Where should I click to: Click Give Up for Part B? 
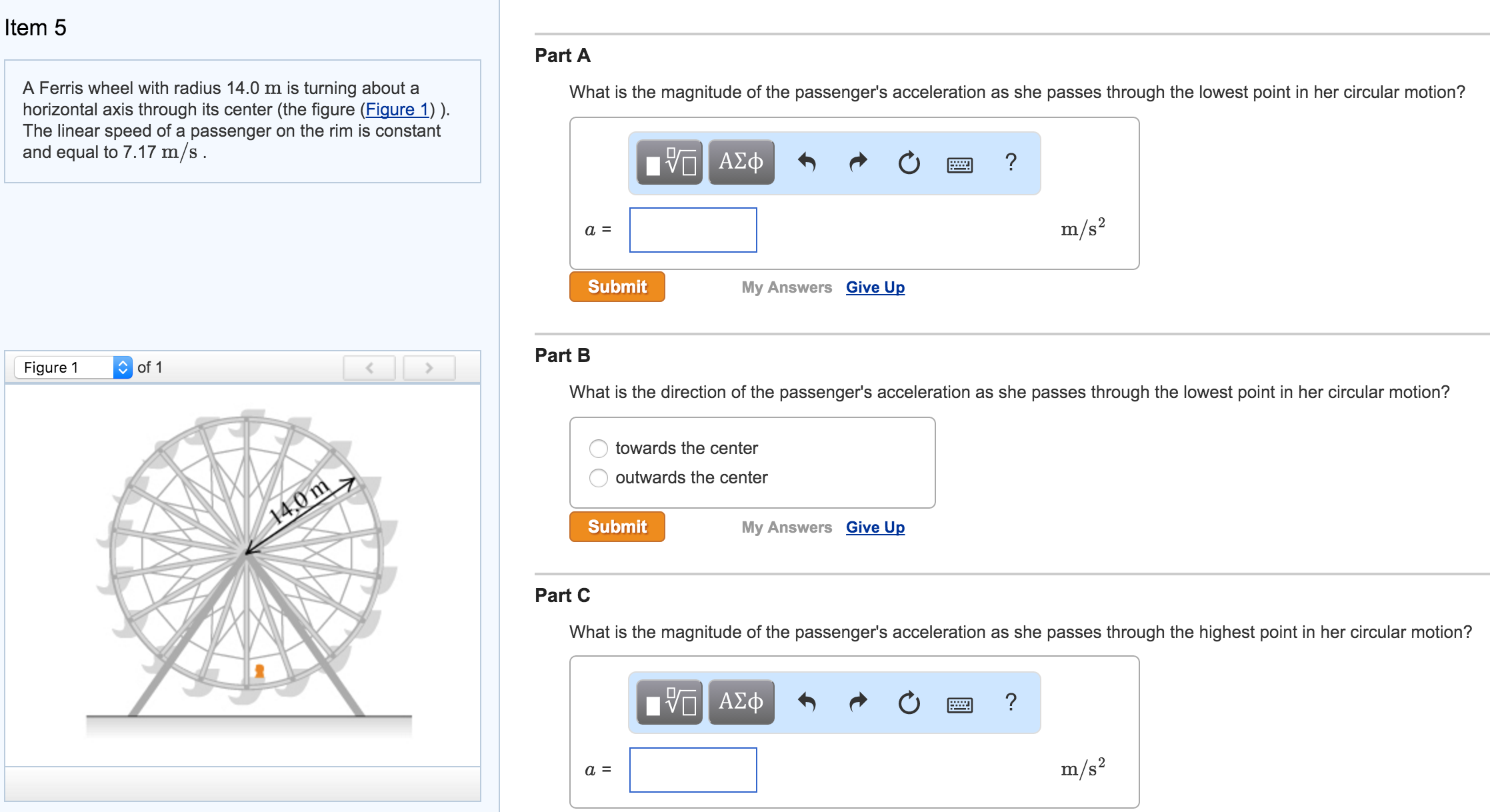[875, 527]
